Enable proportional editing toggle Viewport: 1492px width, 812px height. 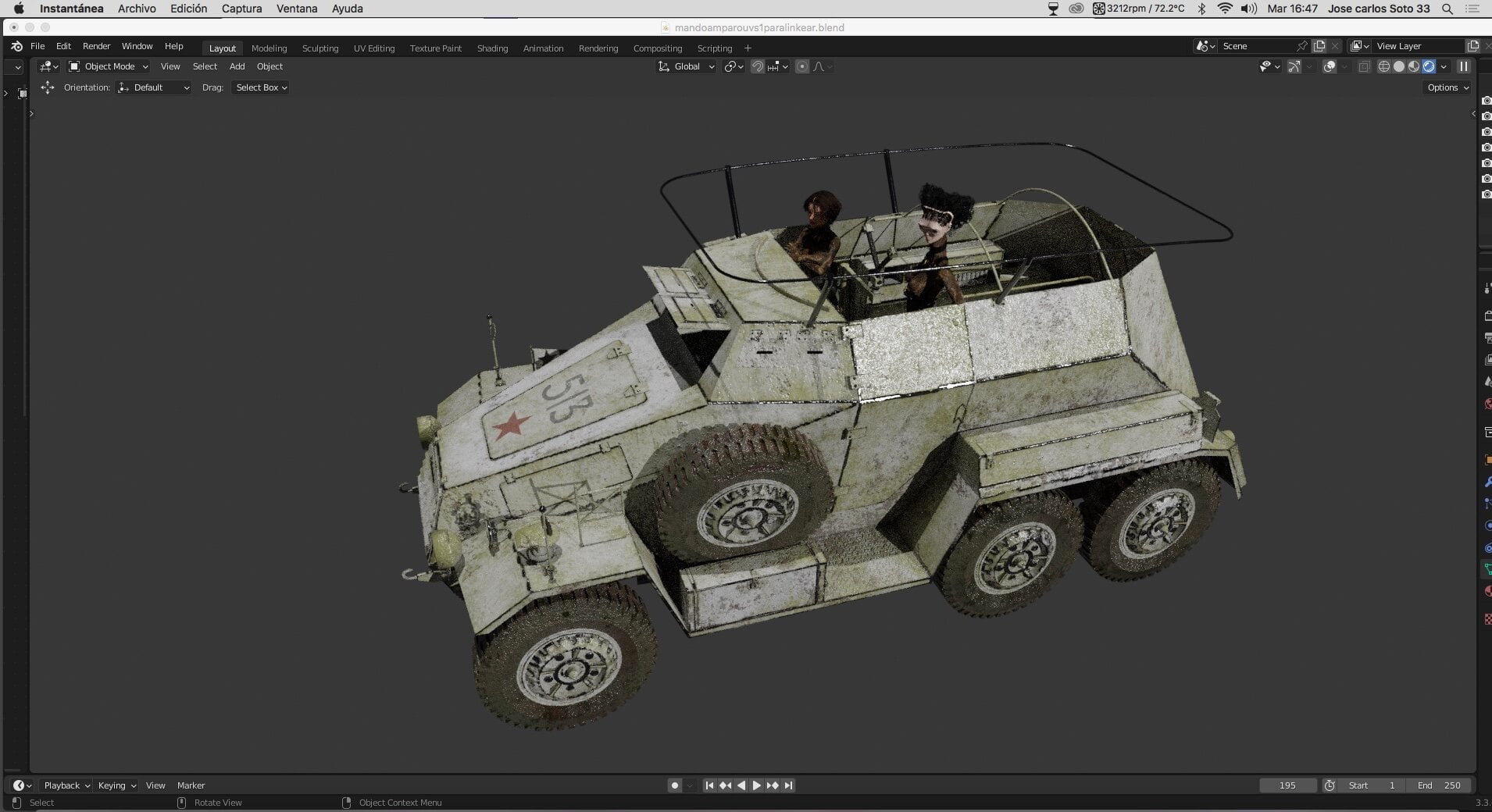click(802, 66)
